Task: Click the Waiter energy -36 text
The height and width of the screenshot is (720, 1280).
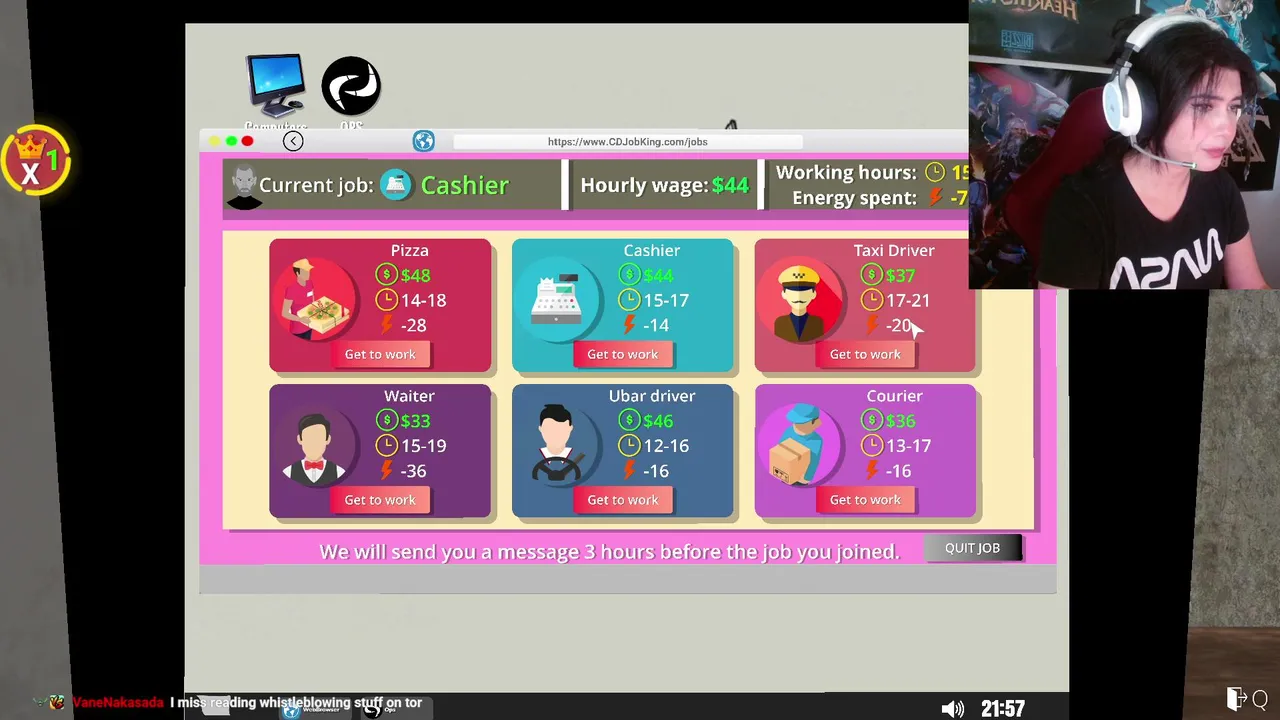Action: 413,471
